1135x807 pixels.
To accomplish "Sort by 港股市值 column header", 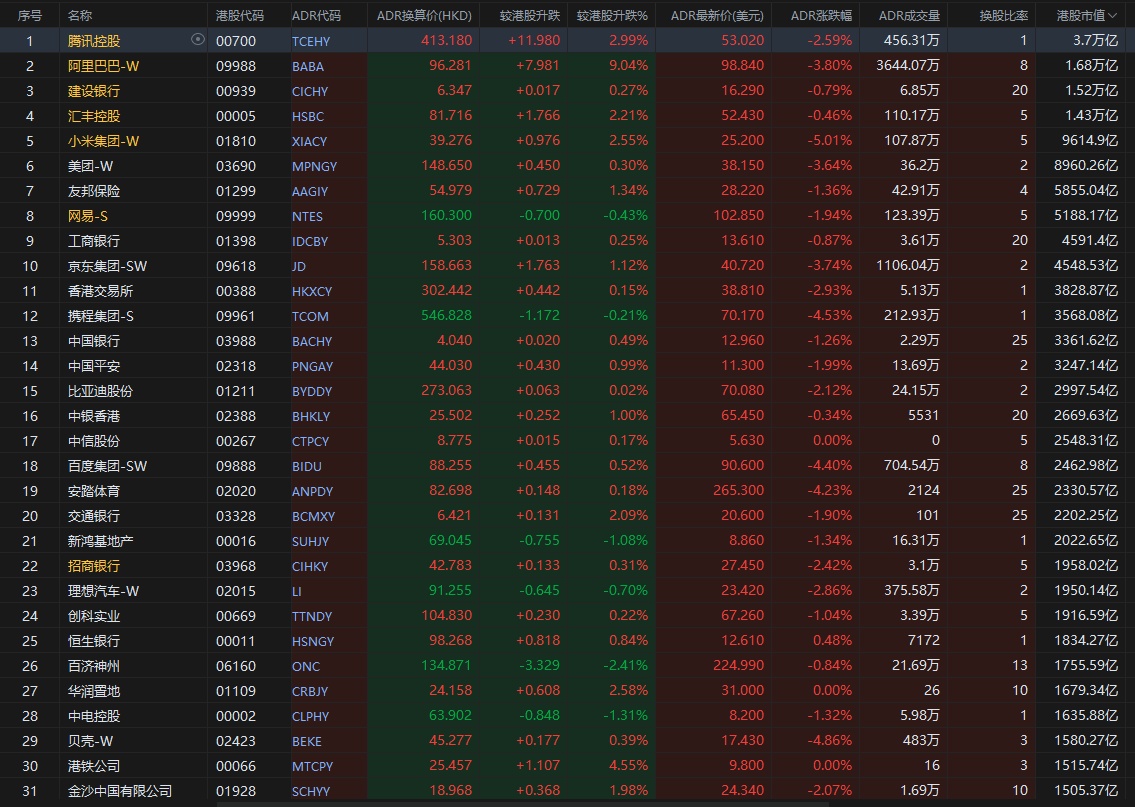I will [x=1081, y=16].
